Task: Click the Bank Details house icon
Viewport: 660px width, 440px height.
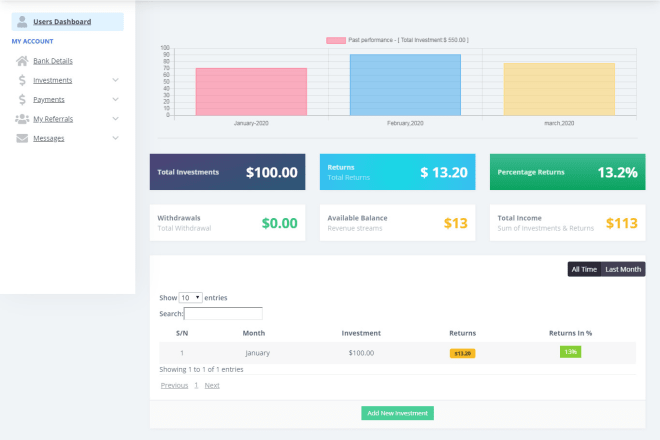Action: coord(22,61)
